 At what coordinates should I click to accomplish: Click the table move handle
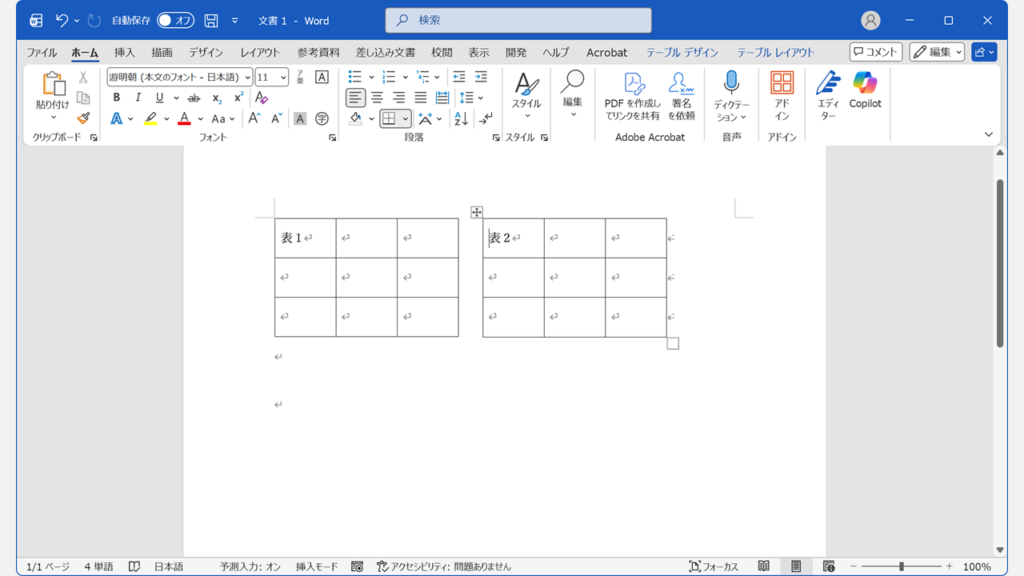tap(477, 212)
